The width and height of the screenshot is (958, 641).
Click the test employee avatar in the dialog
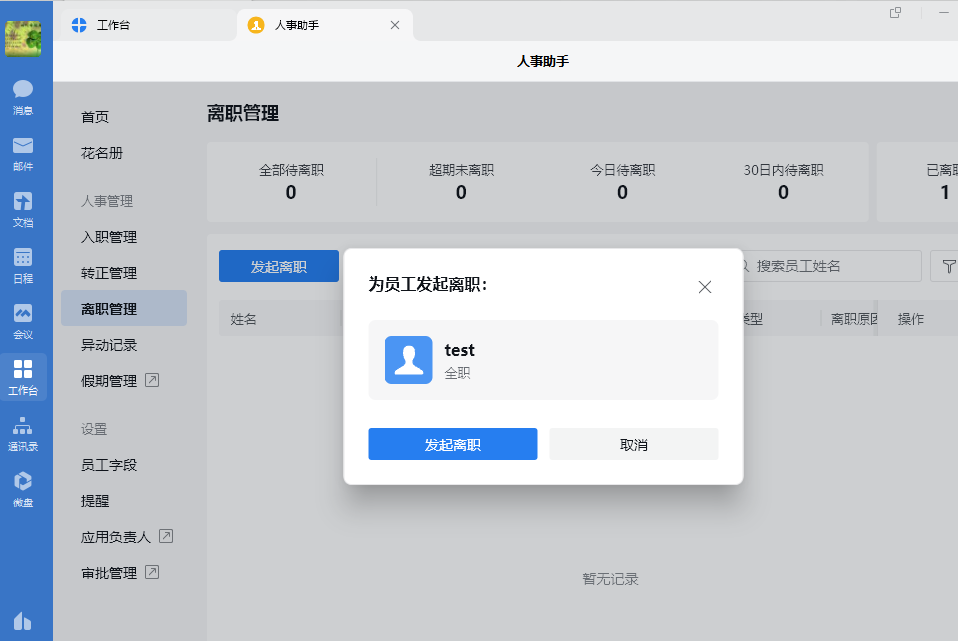point(408,357)
